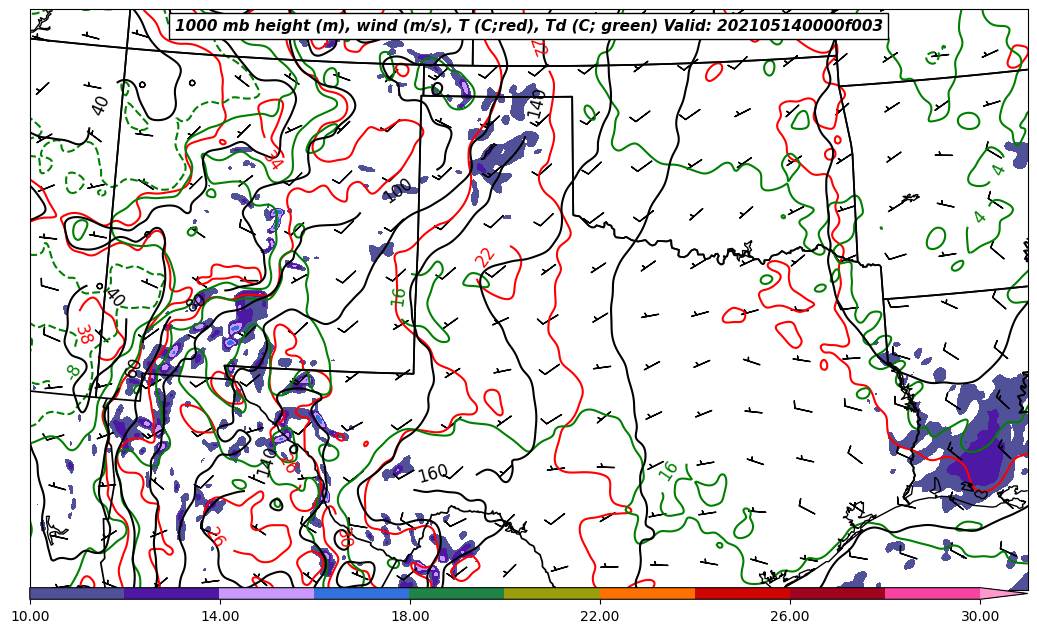Select the red 22 temperature contour label
This screenshot has width=1037, height=633.
(x=486, y=256)
